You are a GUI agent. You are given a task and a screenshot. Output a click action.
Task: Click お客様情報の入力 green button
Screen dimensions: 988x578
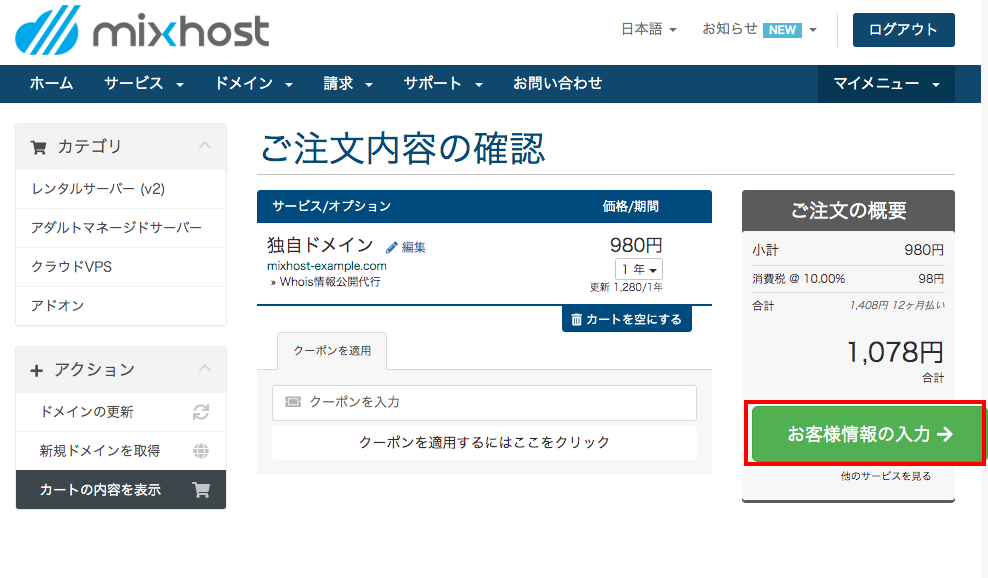click(868, 434)
